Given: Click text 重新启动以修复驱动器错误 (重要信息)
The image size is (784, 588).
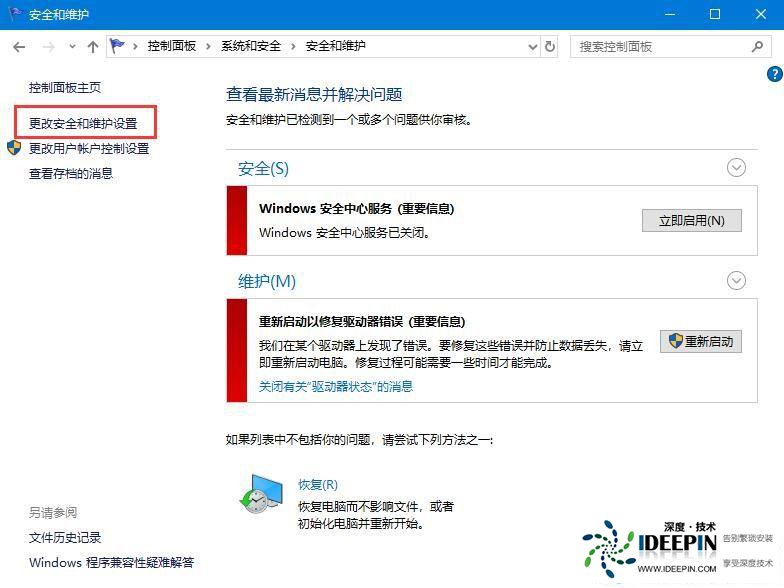Looking at the screenshot, I should [362, 322].
